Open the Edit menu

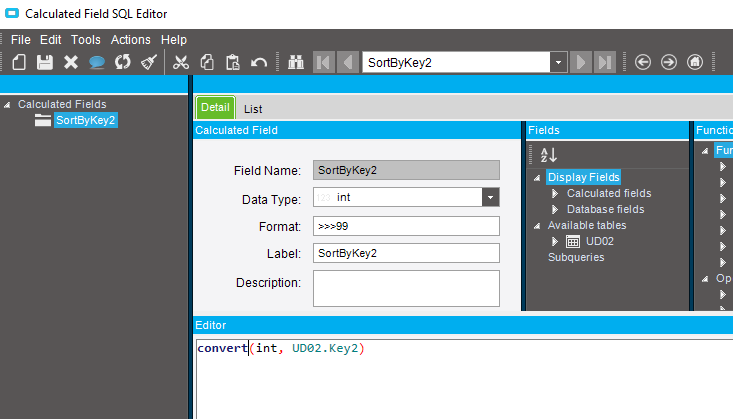(x=50, y=40)
